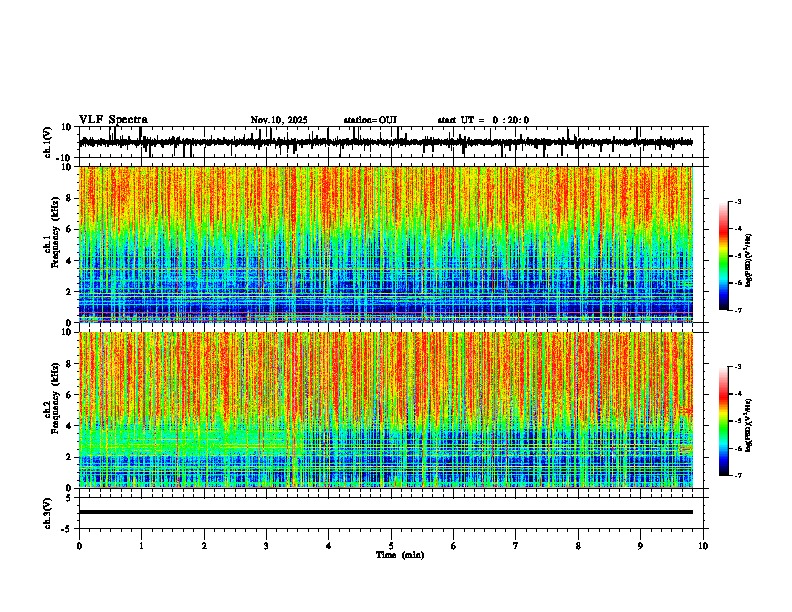Click the ch.2 spectrogram color scale bar
Viewport: 792px width, 612px height.
[x=723, y=421]
